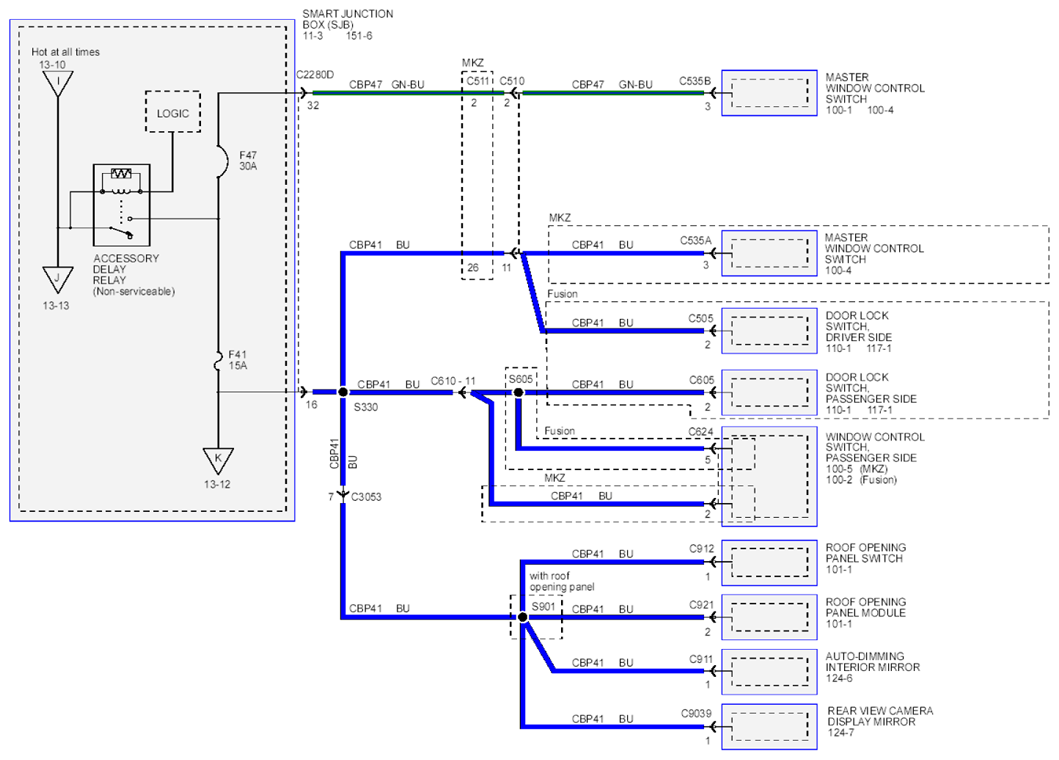Click the 'DOOR LOCK SWITCH, PASSENGER SIDE' label
Screen dimensions: 1059x760
[x=871, y=388]
